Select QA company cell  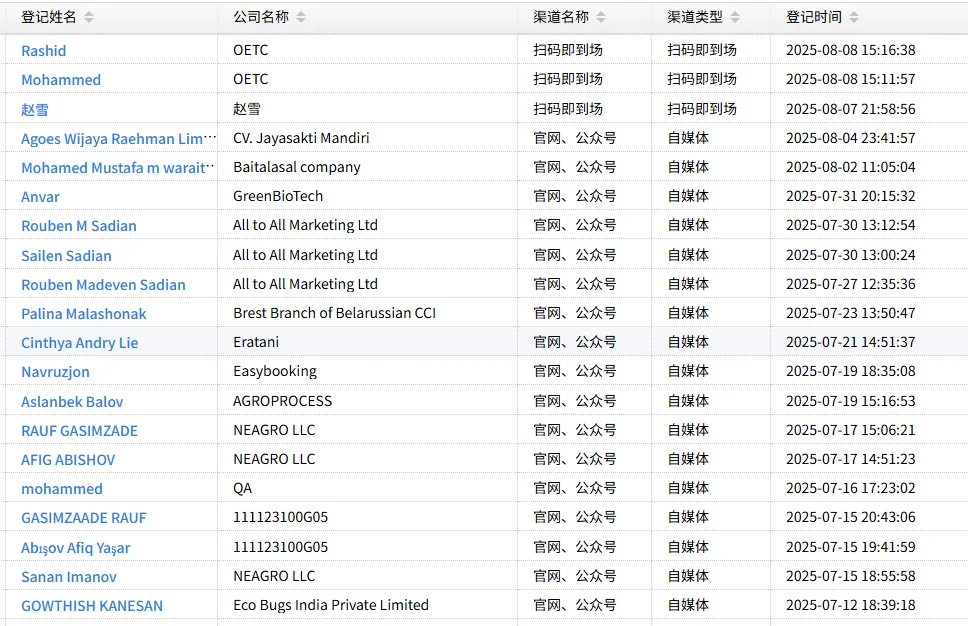coord(242,488)
